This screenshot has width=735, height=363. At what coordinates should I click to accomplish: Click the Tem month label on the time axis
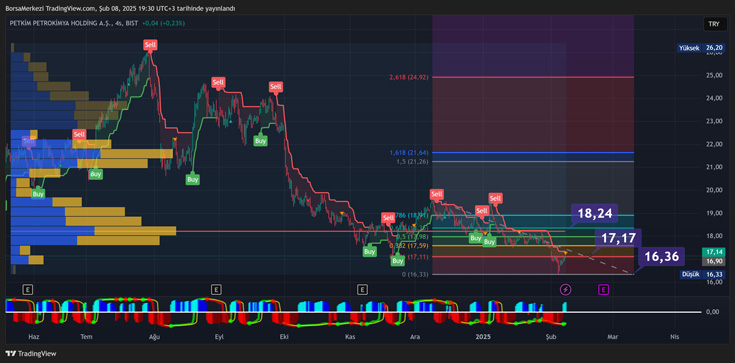(86, 337)
